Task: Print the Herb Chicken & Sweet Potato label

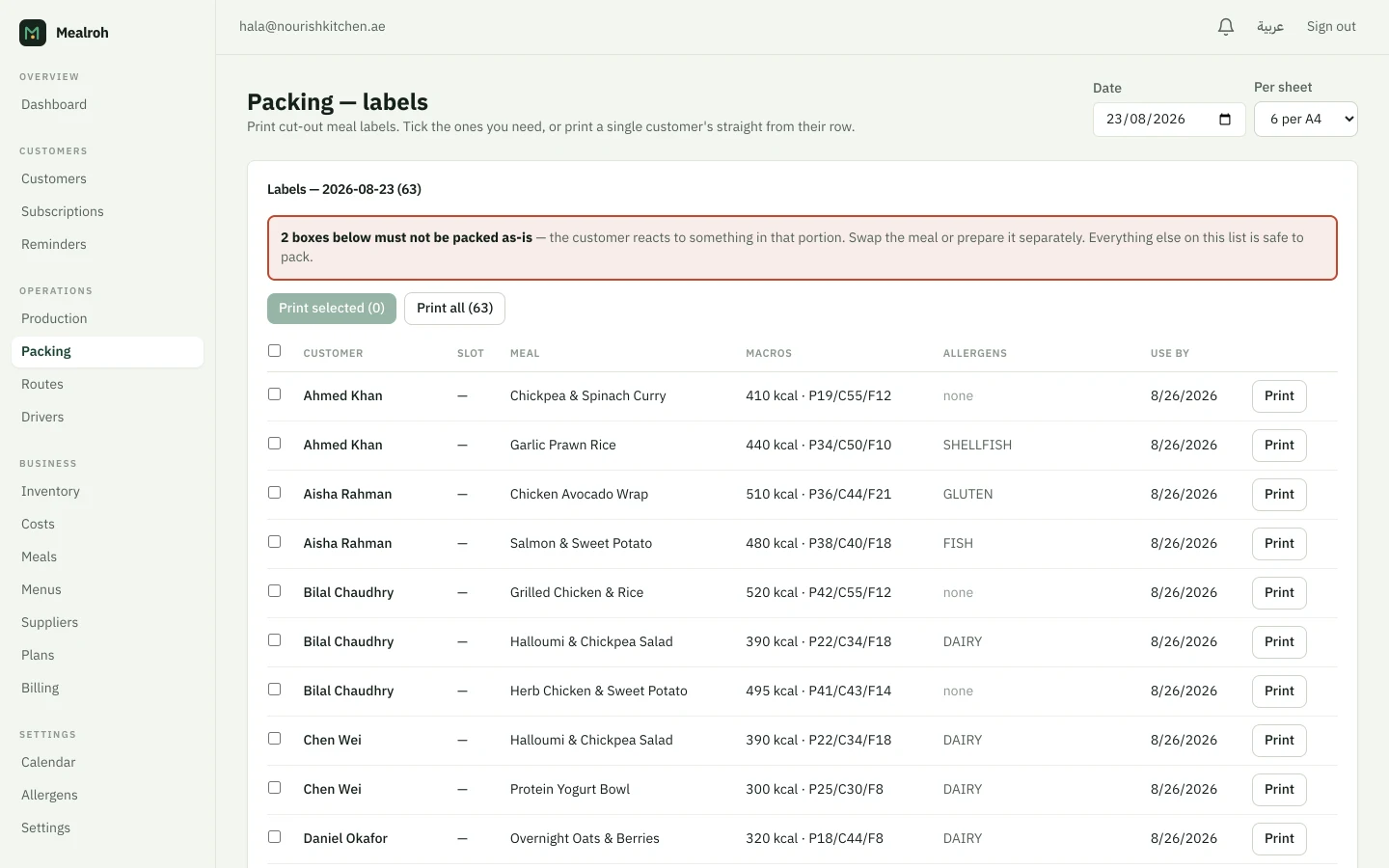Action: click(x=1279, y=692)
